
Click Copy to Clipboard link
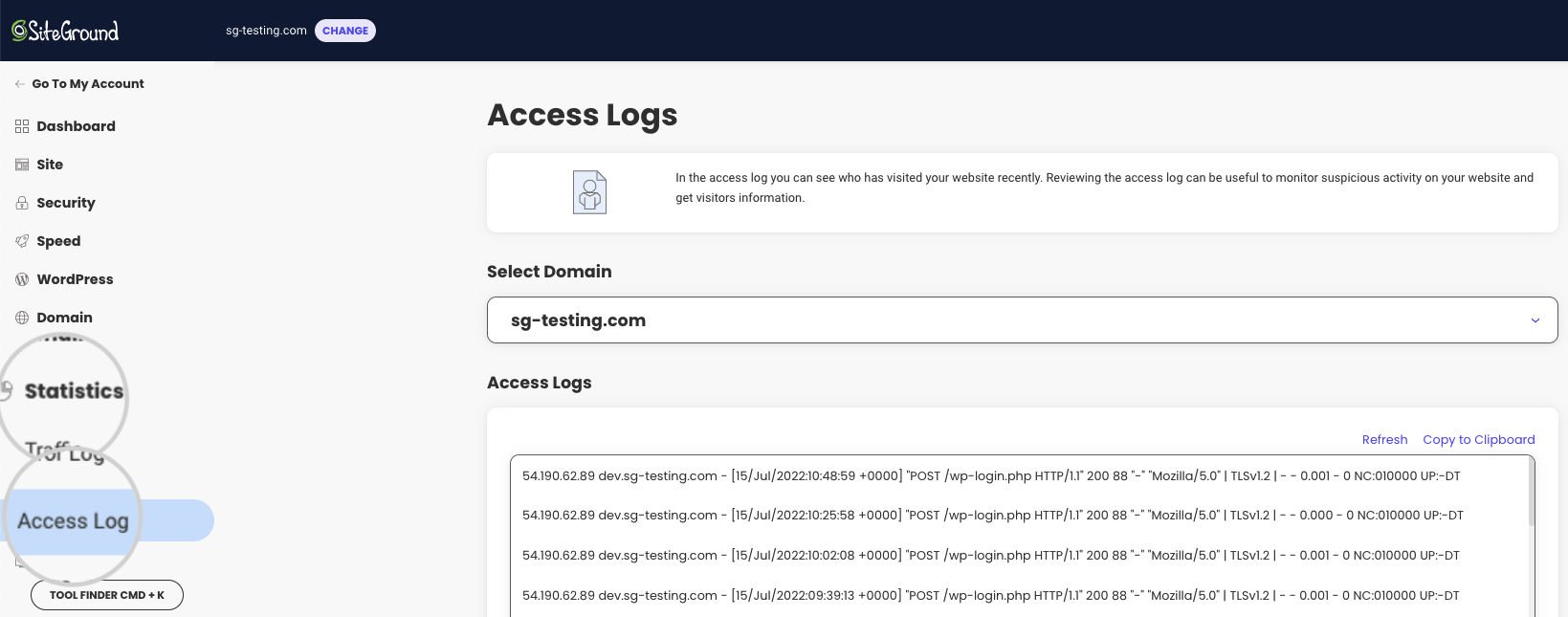point(1478,440)
